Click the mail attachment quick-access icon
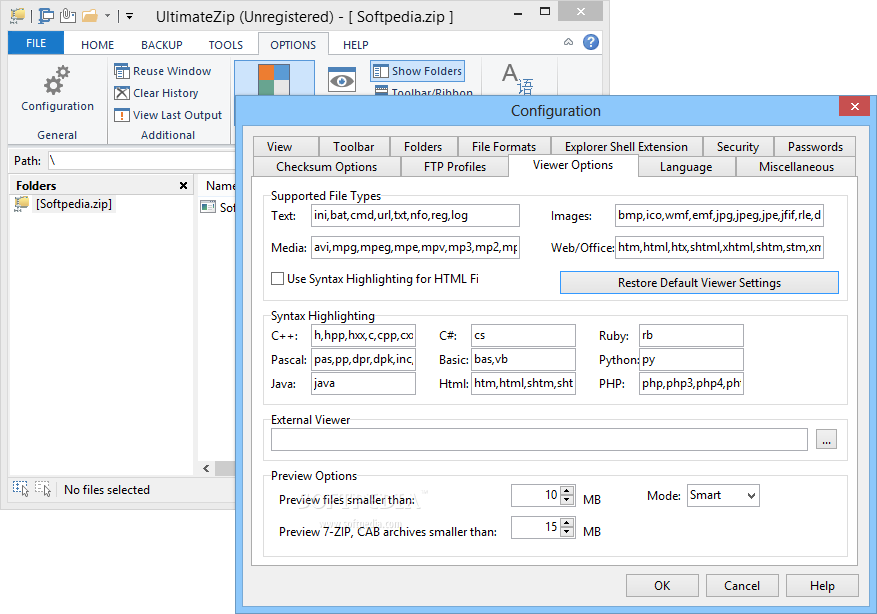The width and height of the screenshot is (877, 614). (x=68, y=15)
